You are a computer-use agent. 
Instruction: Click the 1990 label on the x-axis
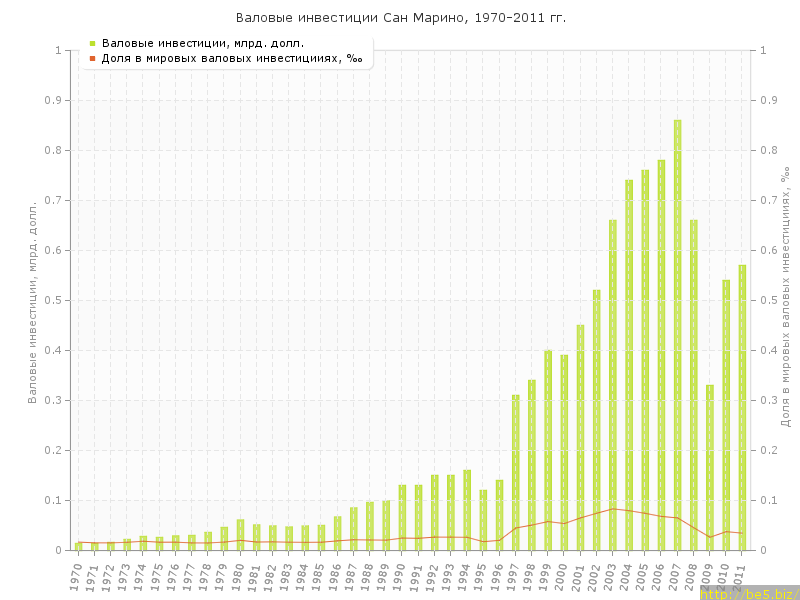(400, 575)
